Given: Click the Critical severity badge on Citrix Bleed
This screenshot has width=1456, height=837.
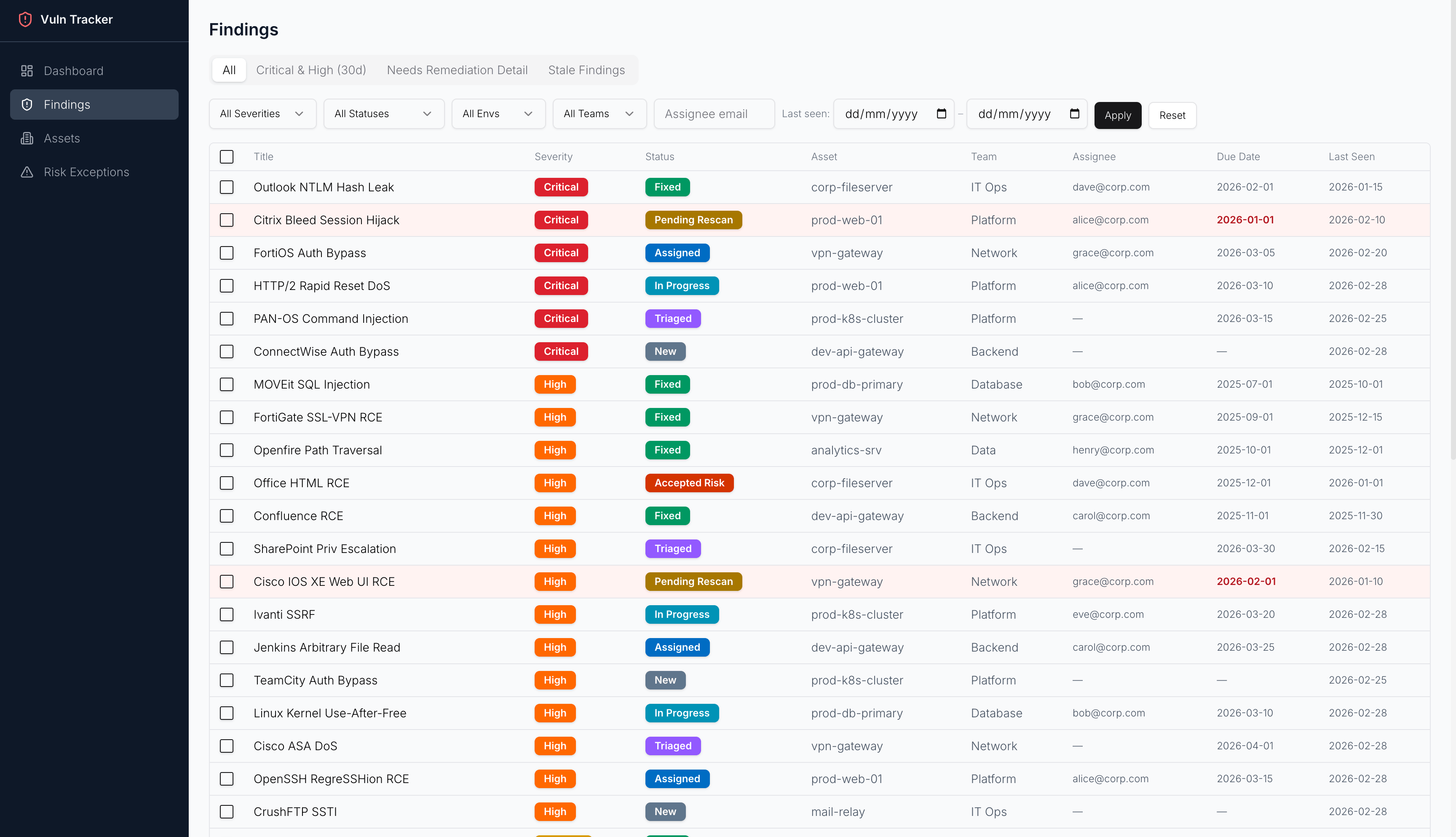Looking at the screenshot, I should coord(561,220).
